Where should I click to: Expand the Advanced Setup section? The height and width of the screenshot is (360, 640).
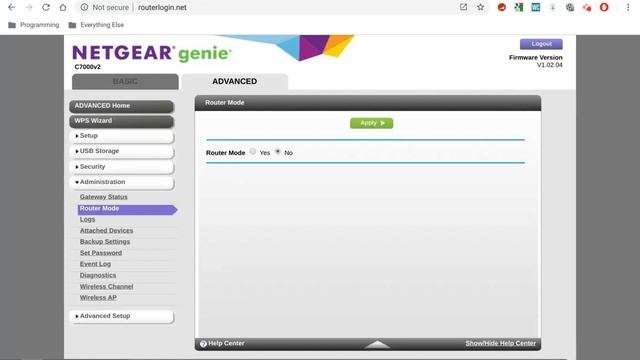pyautogui.click(x=122, y=316)
